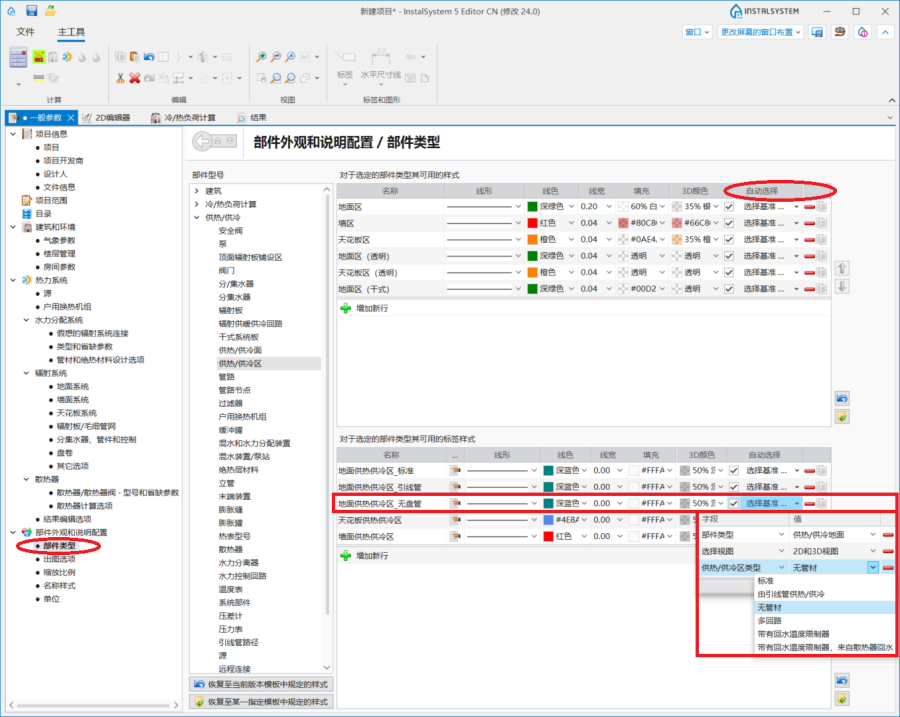Toggle auto-select checkbox for 地面区（透明） row
Viewport: 900px width, 717px height.
[729, 256]
